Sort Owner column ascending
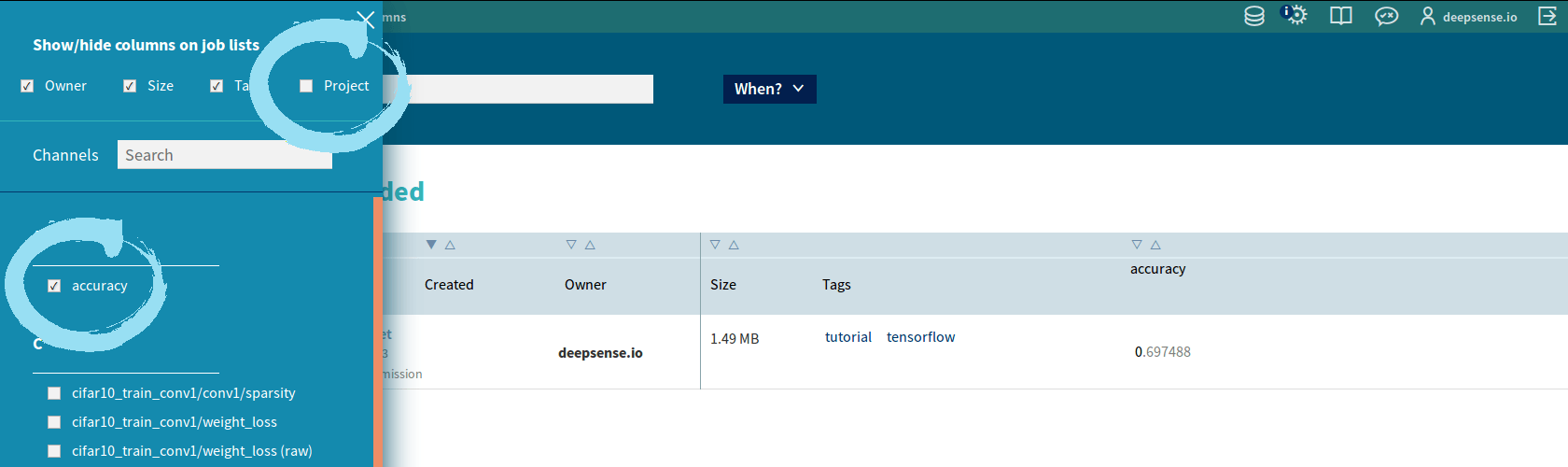Viewport: 1568px width, 467px height. [x=590, y=245]
